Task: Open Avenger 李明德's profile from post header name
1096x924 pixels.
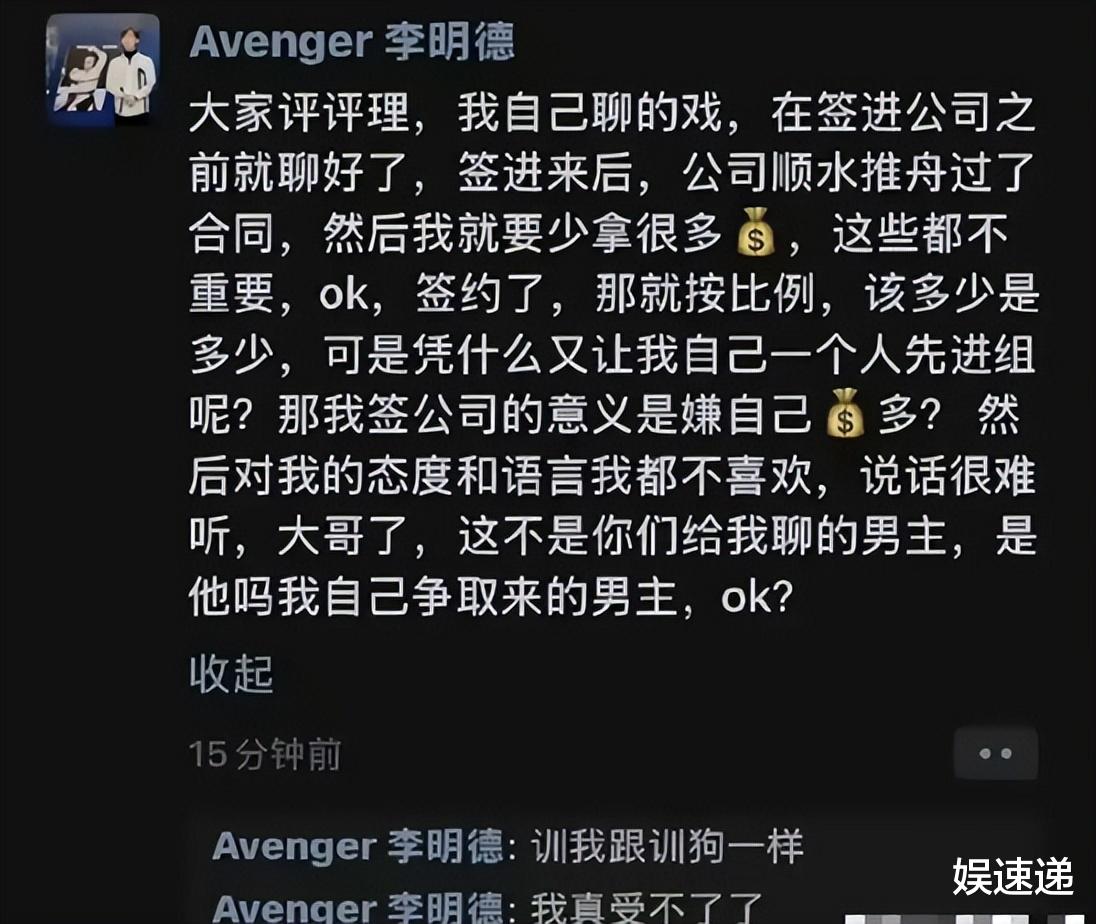Action: tap(353, 42)
